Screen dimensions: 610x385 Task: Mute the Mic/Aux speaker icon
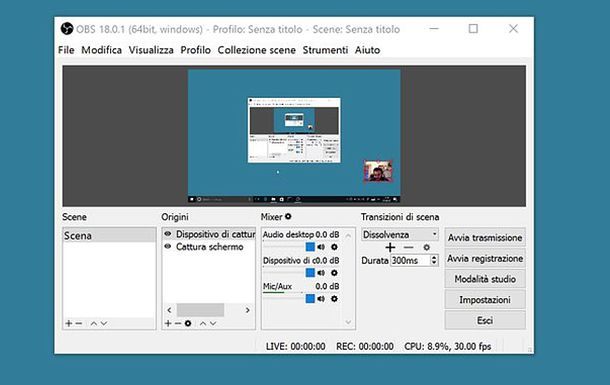click(321, 299)
